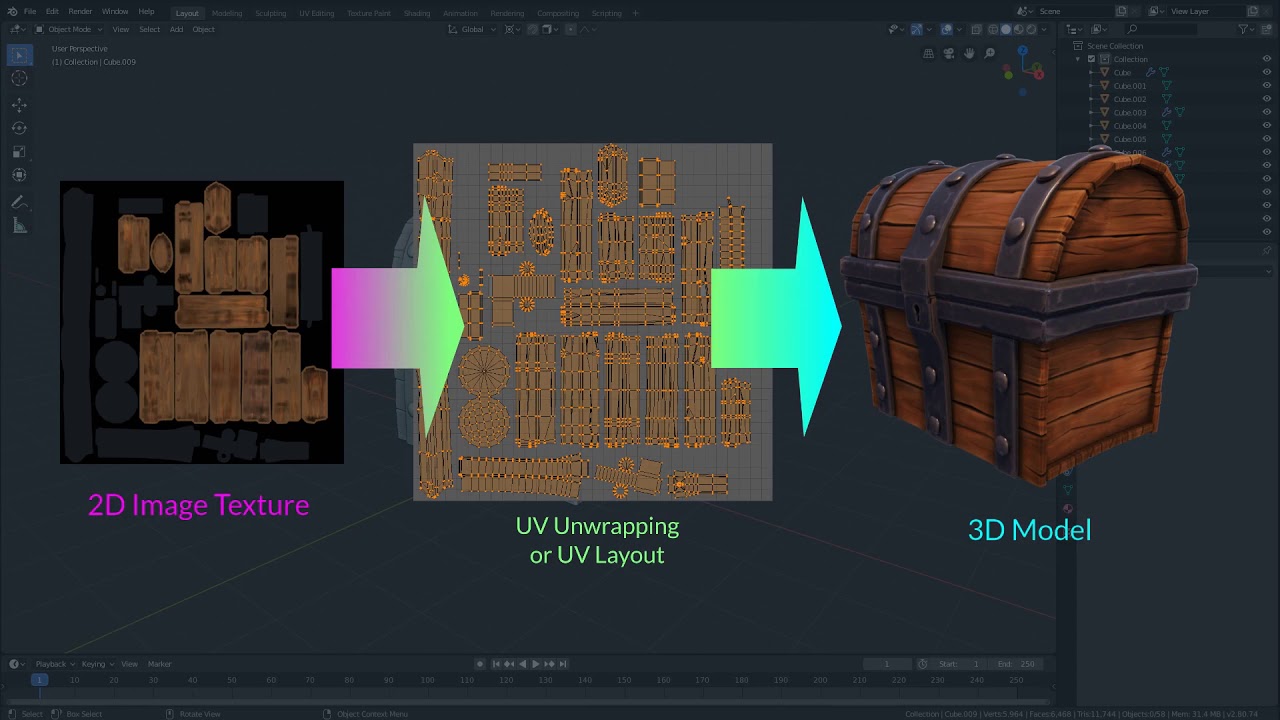Switch to rendered viewport shading

(x=1031, y=29)
